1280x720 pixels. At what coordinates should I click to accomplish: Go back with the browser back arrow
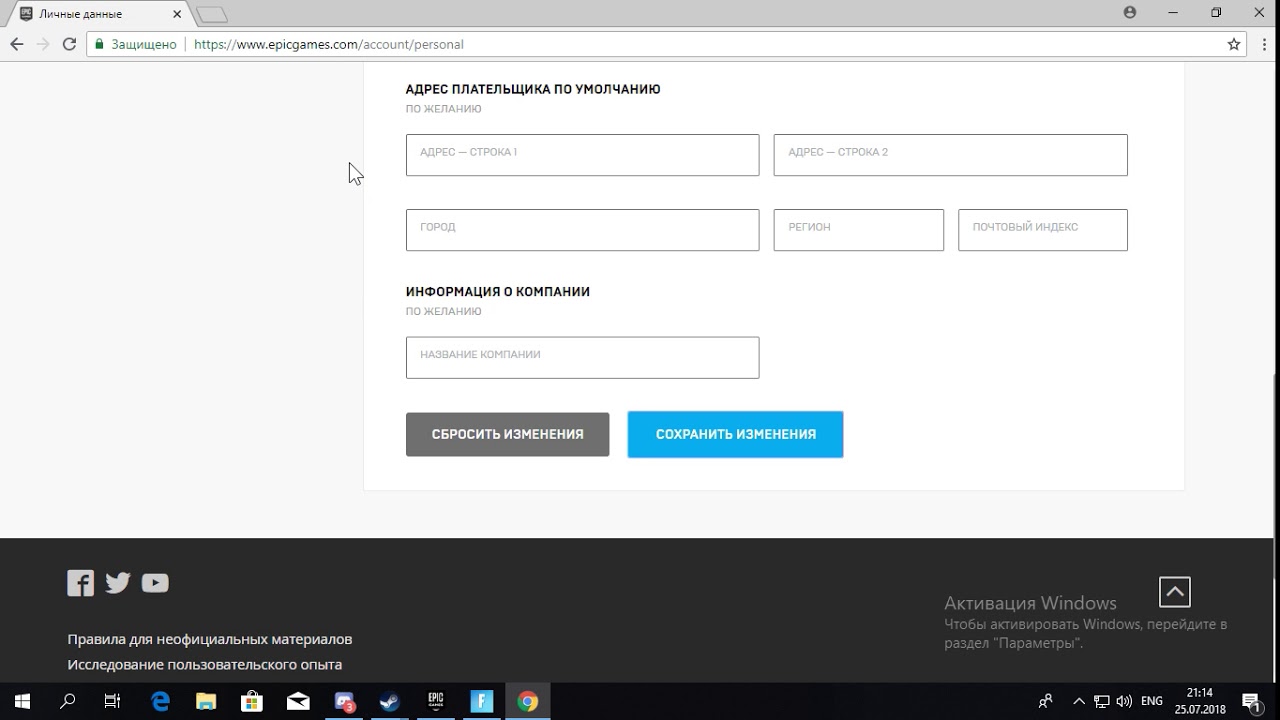pyautogui.click(x=17, y=44)
